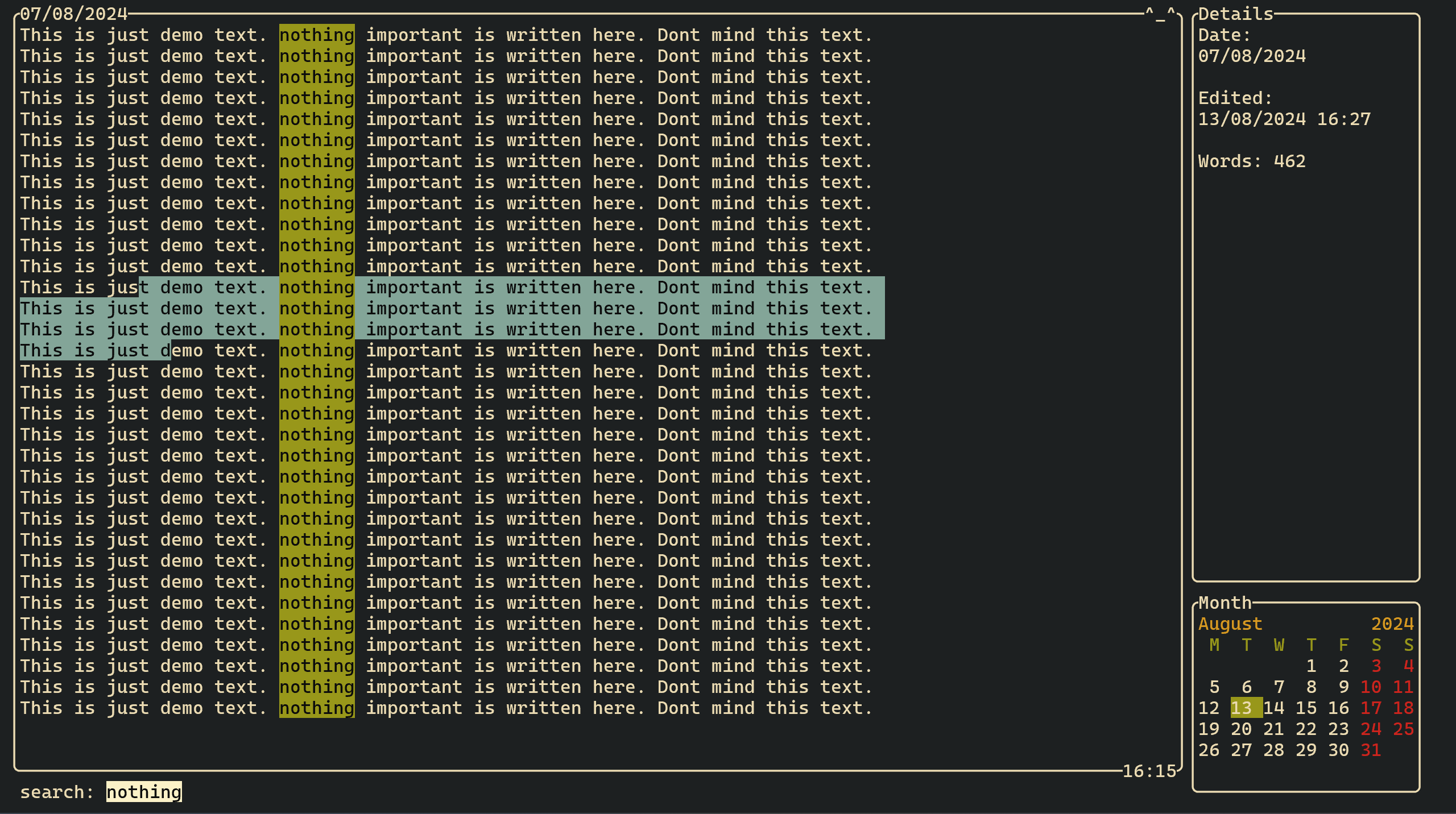Click the Month panel title
Viewport: 1456px width, 814px height.
[1225, 603]
